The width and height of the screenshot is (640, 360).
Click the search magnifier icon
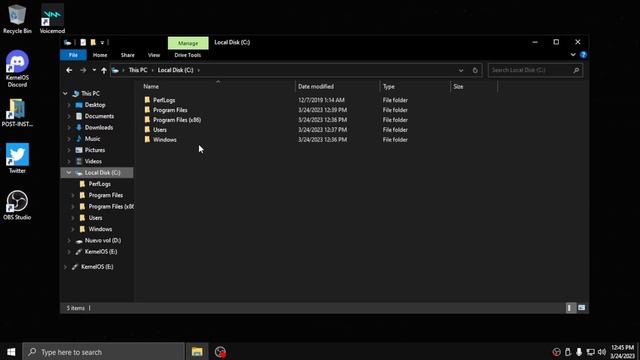[x=576, y=70]
